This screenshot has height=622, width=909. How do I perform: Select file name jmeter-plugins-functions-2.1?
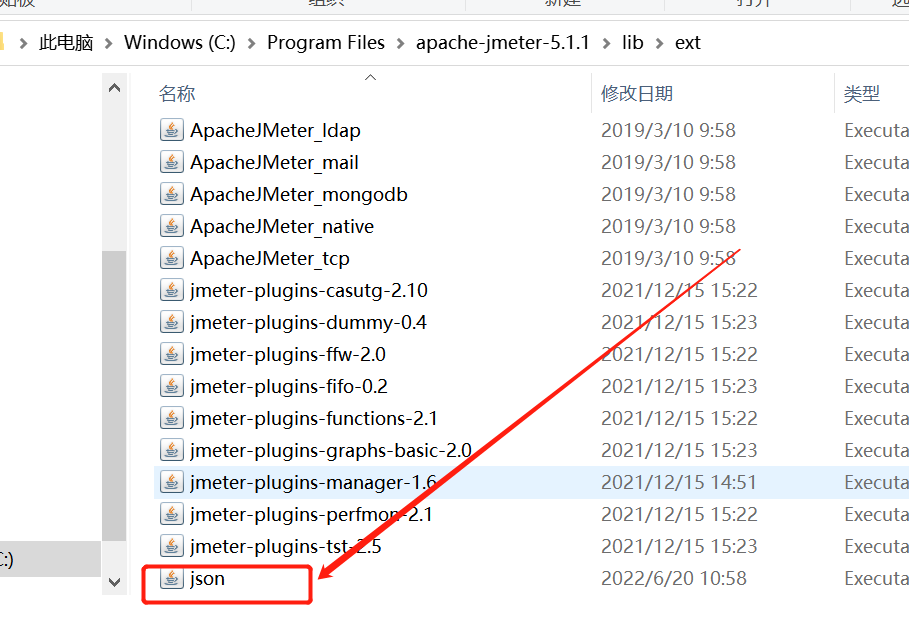tap(314, 418)
